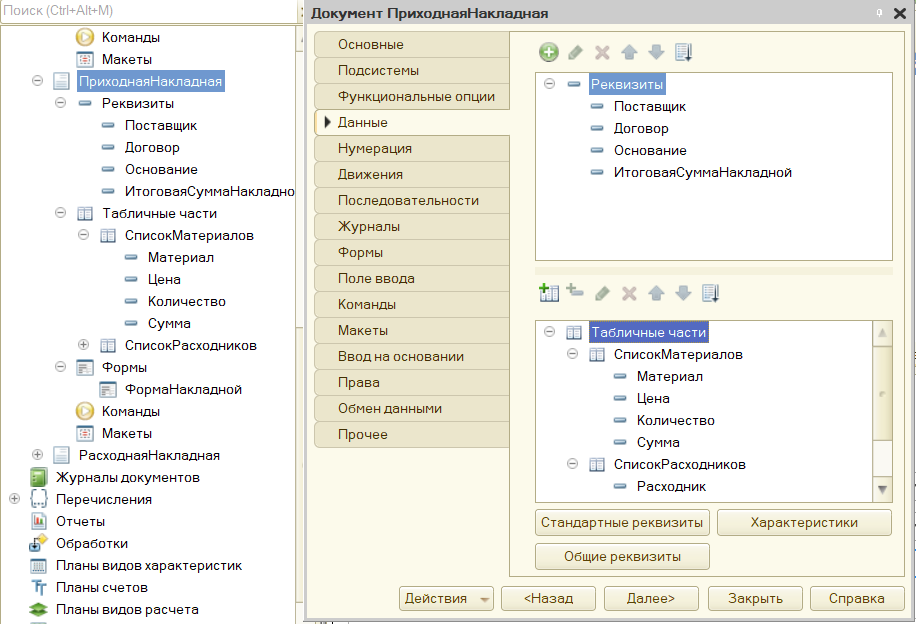This screenshot has height=624, width=916.
Task: Open the Функциональные опции tab
Action: 412,96
